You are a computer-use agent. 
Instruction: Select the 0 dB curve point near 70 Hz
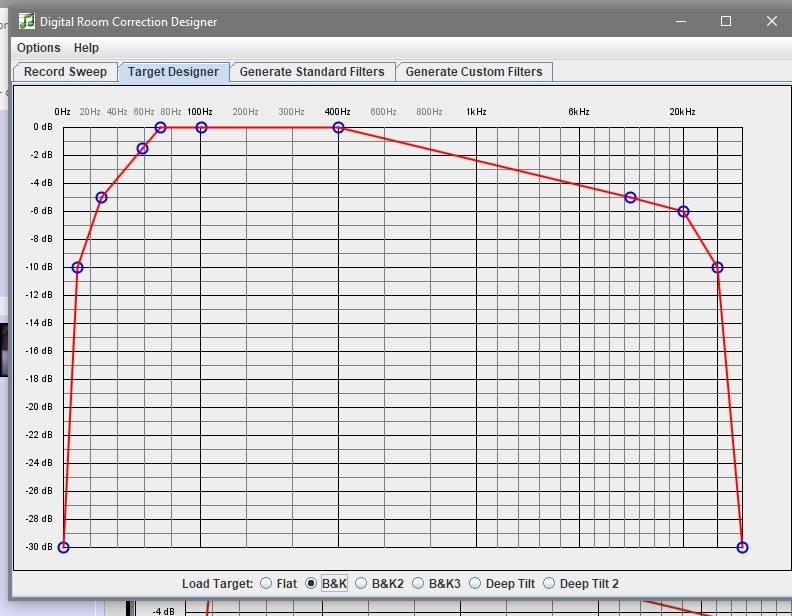[161, 128]
